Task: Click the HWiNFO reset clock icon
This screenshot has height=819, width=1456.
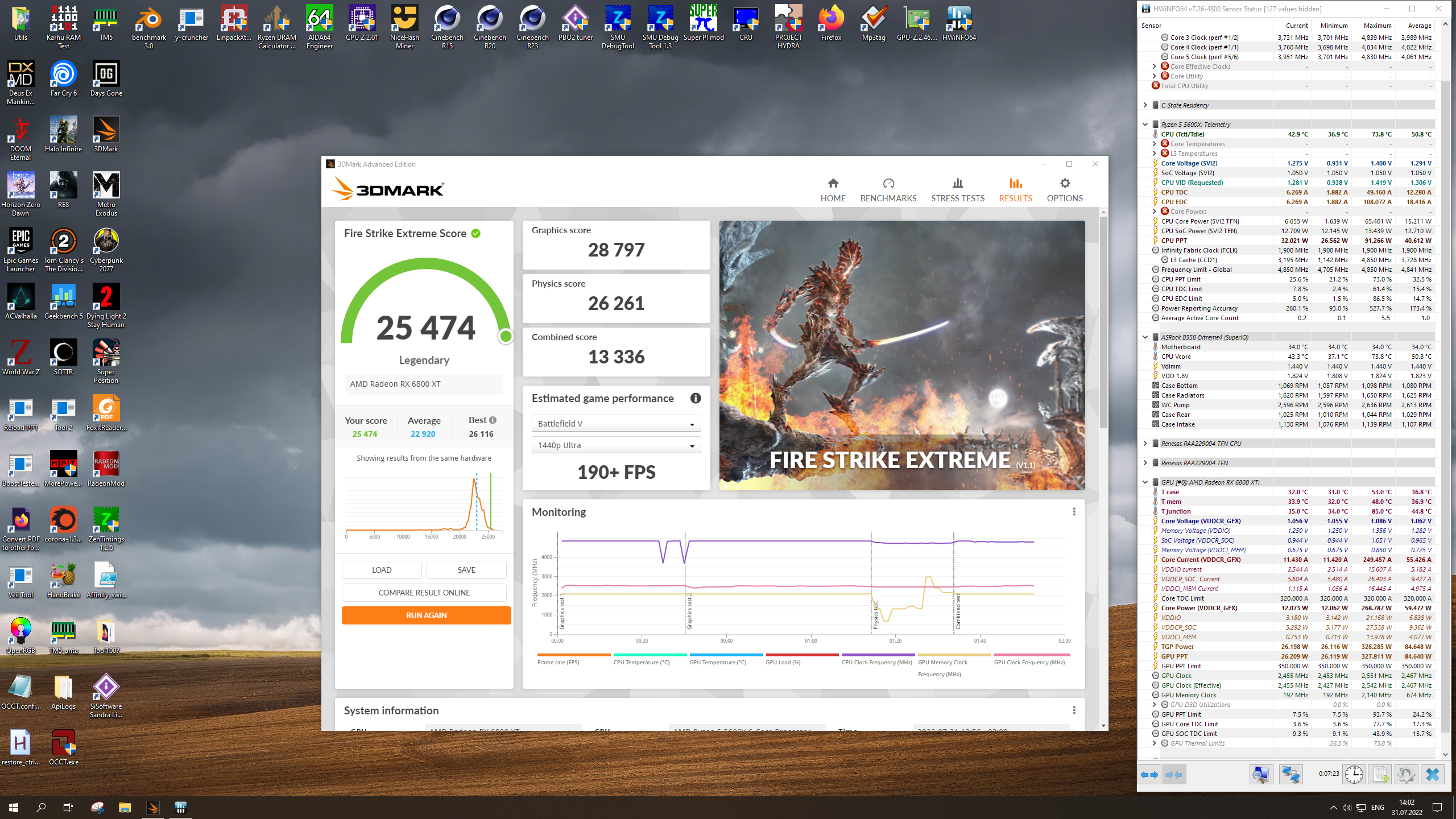Action: tap(1354, 775)
